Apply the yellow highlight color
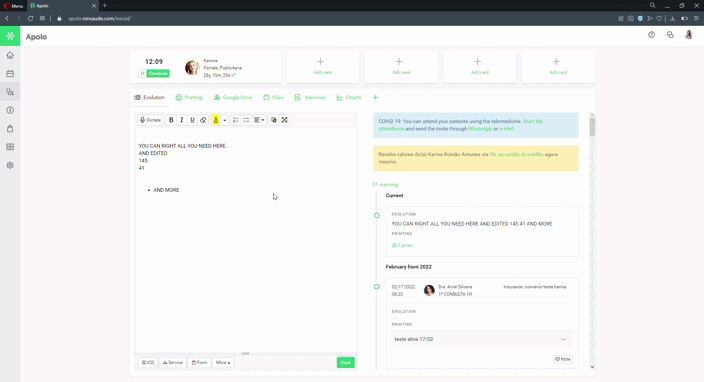704x382 pixels. [x=216, y=120]
